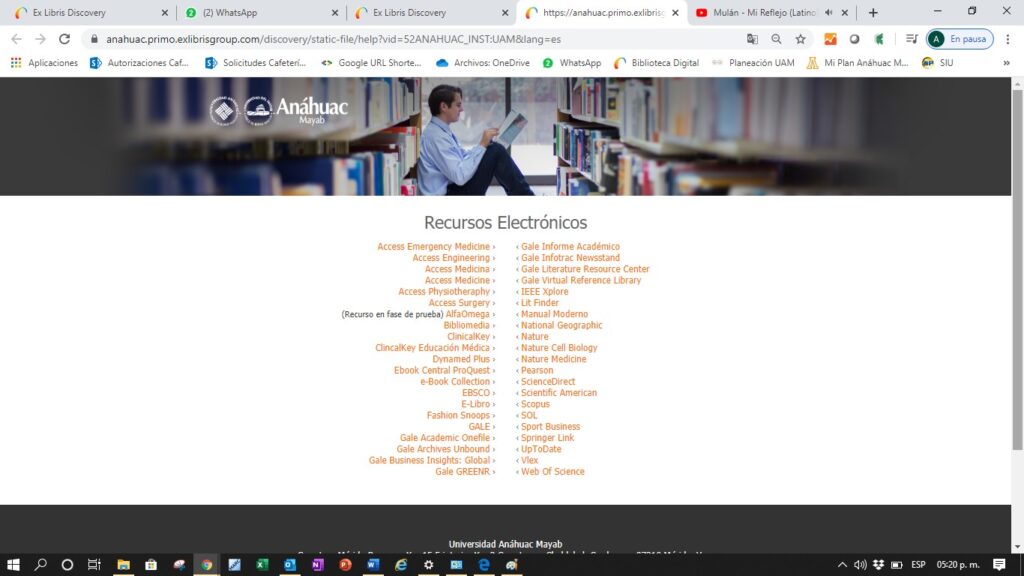Open new tab with plus button
The image size is (1024, 576).
click(873, 13)
